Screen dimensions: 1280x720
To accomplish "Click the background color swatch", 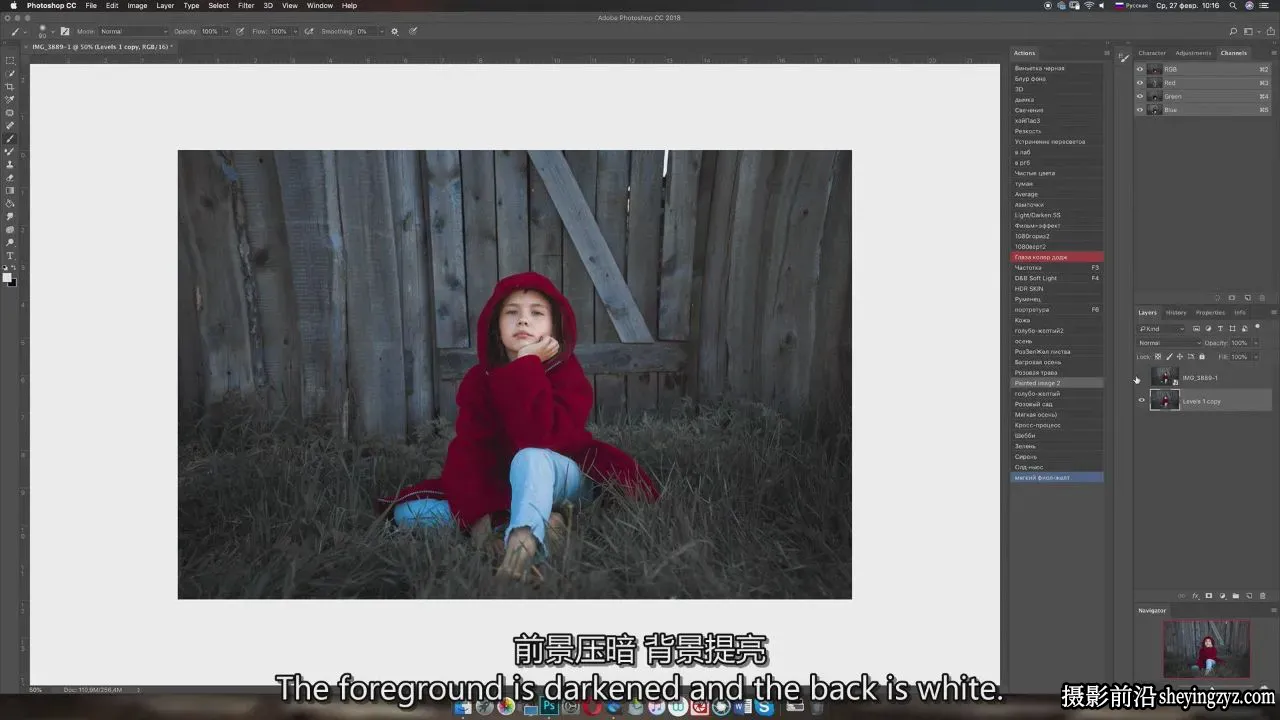I will point(13,282).
